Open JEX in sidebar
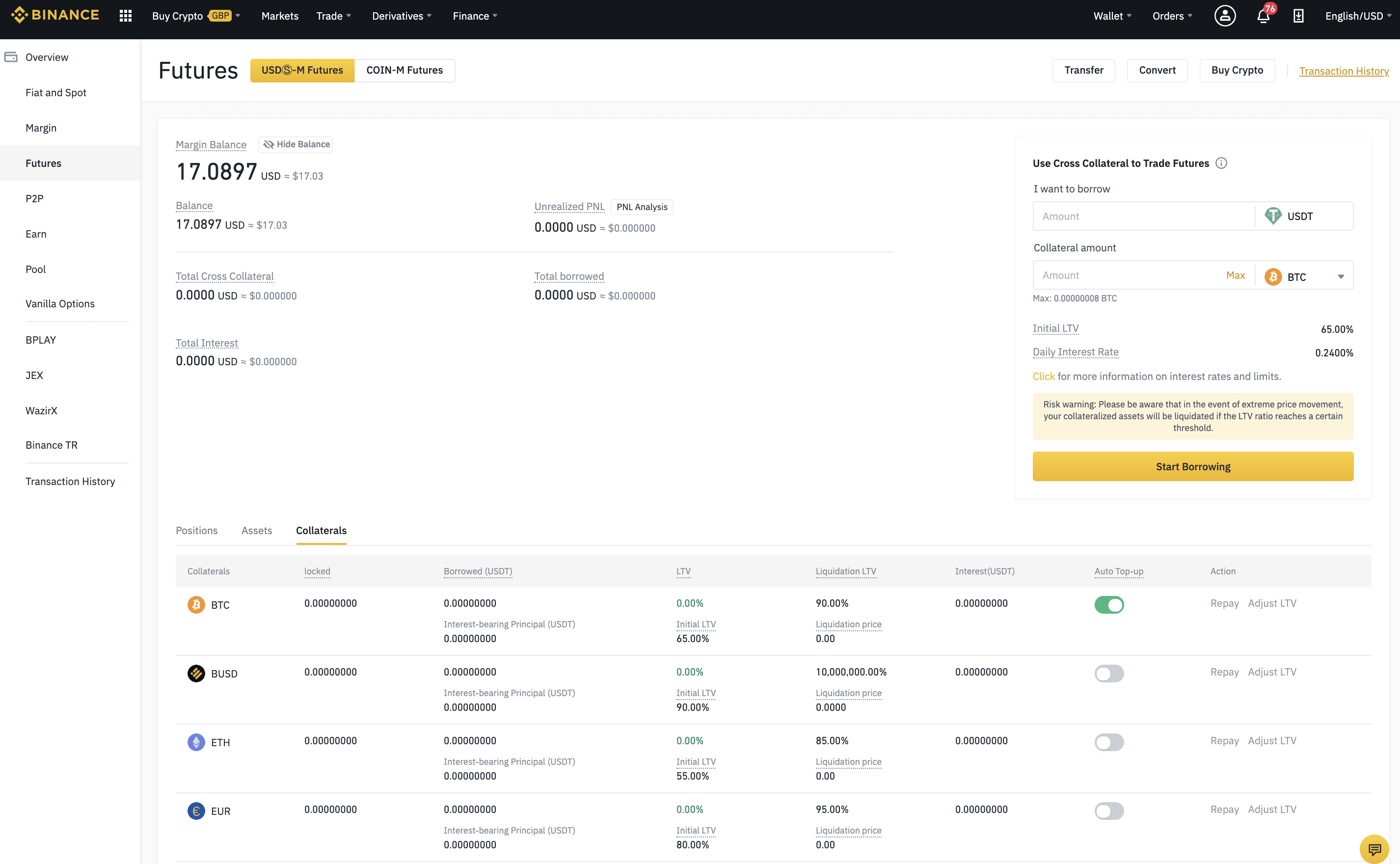 coord(34,376)
